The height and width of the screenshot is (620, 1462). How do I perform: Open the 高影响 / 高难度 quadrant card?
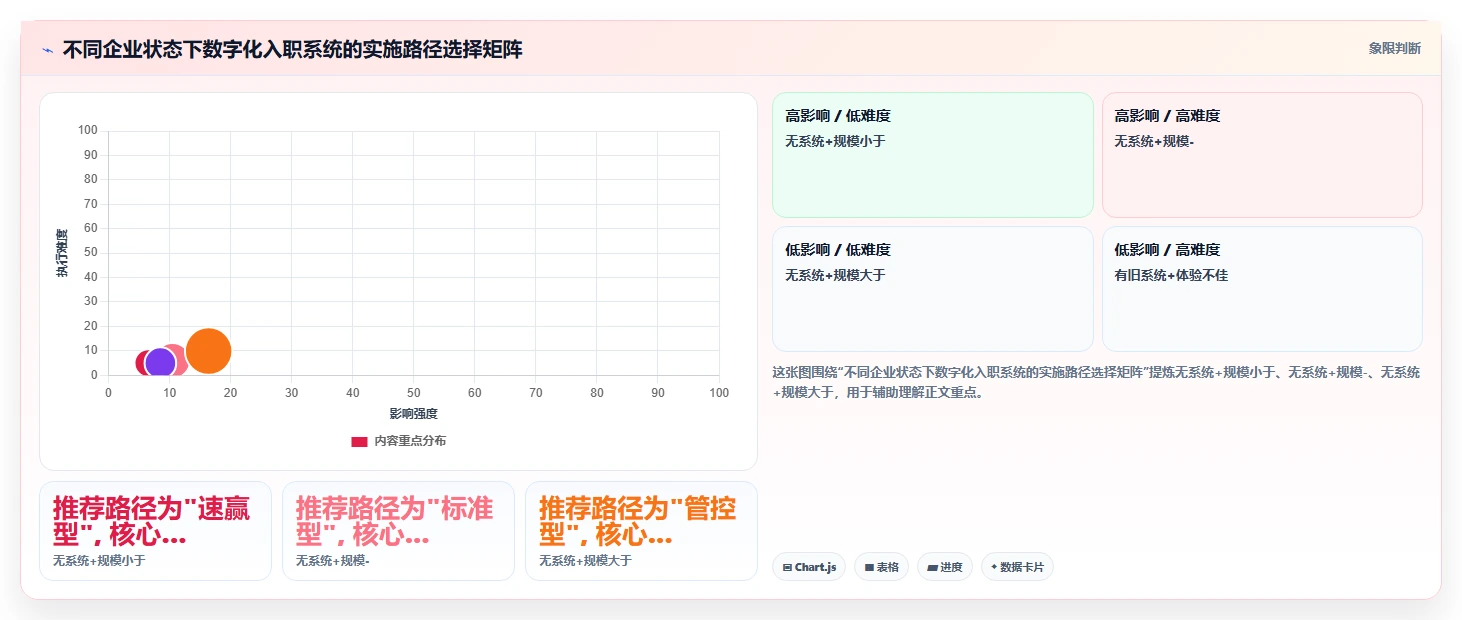[x=1262, y=155]
